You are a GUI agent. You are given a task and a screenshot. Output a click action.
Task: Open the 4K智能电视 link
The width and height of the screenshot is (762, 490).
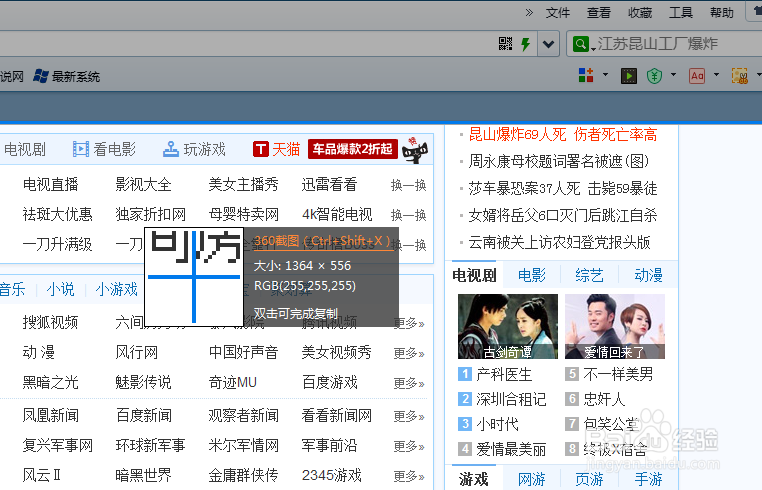(x=337, y=214)
